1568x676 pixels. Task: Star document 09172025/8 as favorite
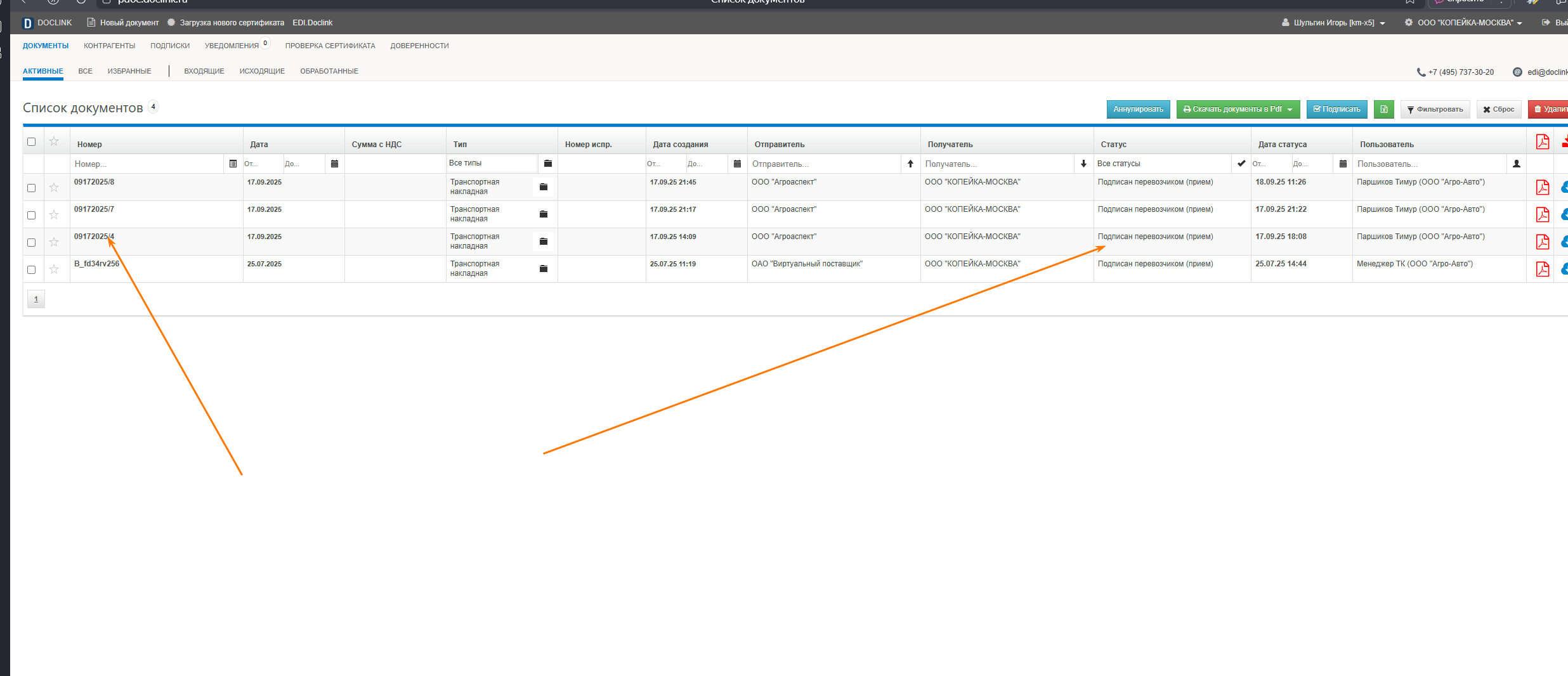pos(54,187)
